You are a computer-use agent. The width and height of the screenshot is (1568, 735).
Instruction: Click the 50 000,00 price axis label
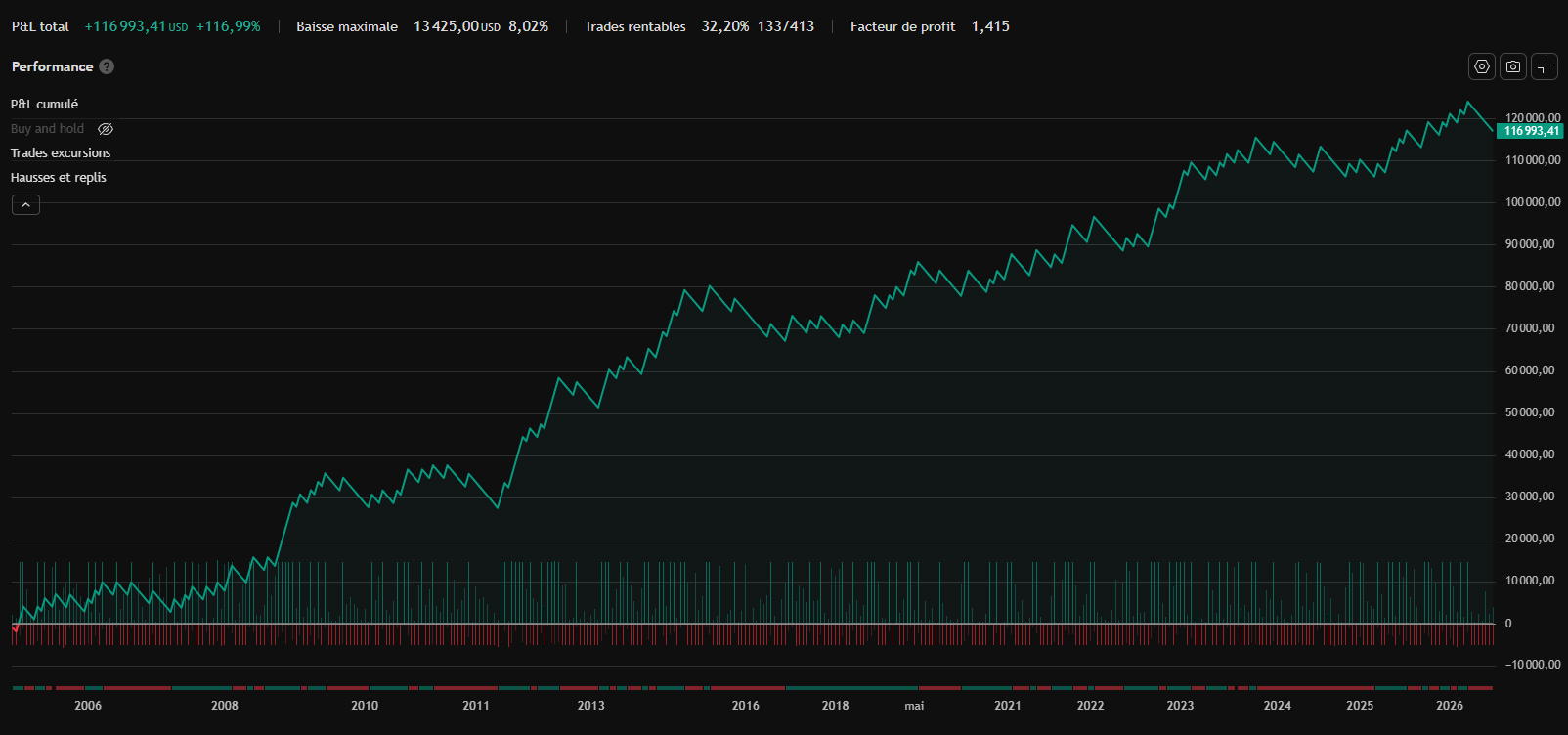[1530, 412]
